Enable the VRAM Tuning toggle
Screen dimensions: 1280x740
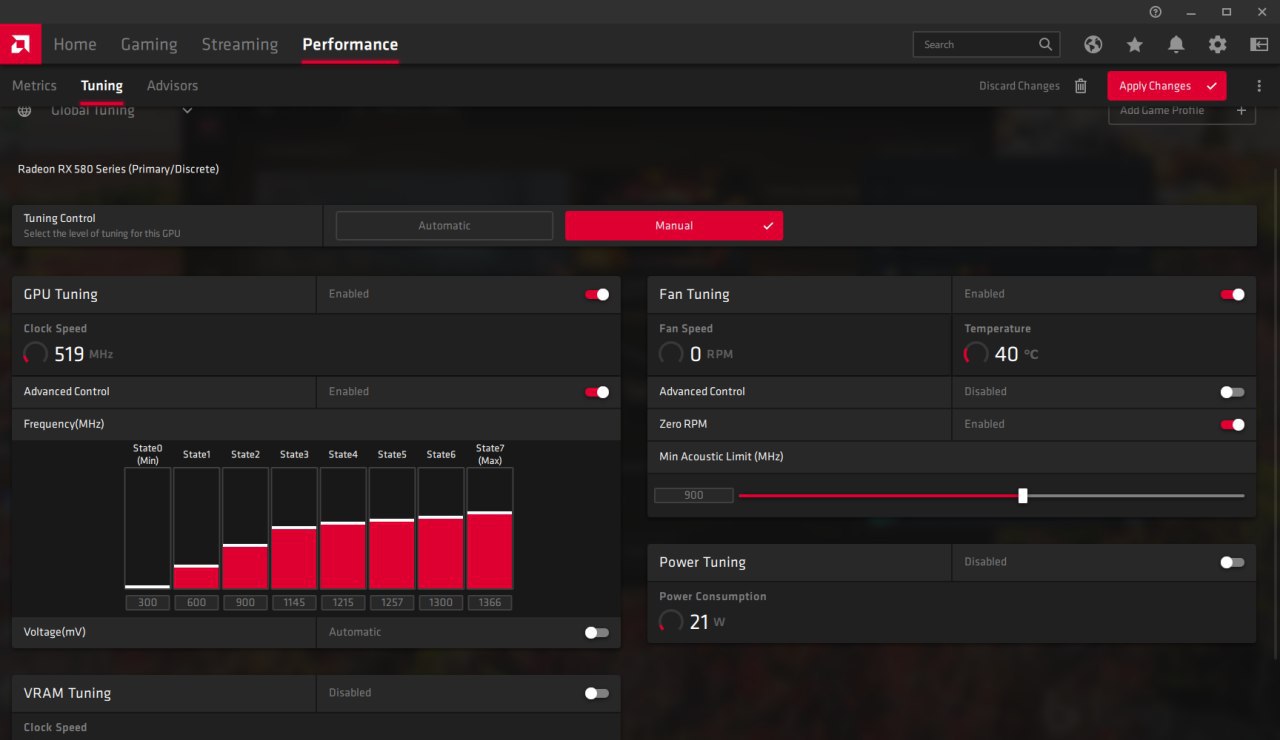[597, 693]
